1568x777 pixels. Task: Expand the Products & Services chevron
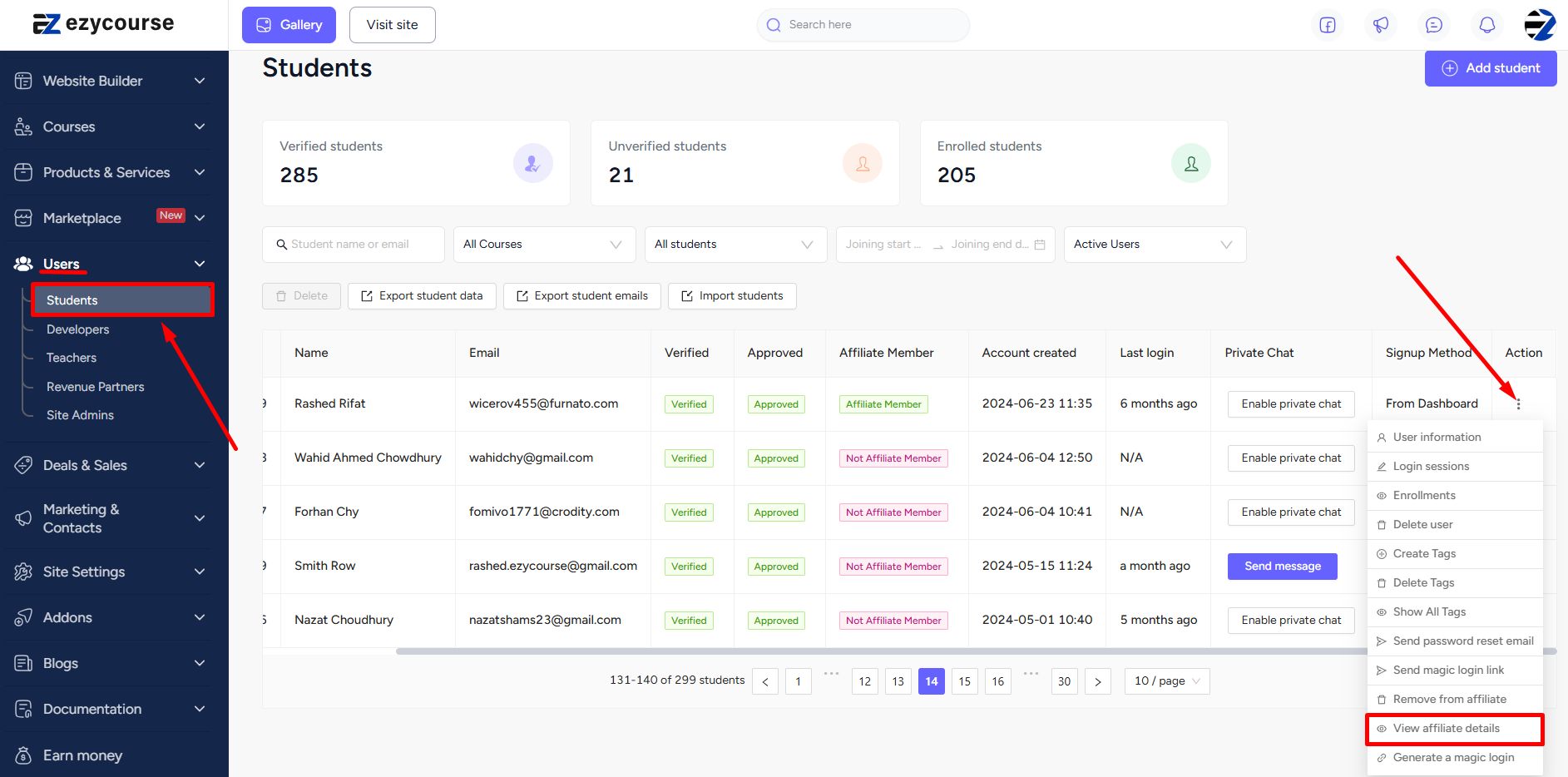click(x=200, y=172)
